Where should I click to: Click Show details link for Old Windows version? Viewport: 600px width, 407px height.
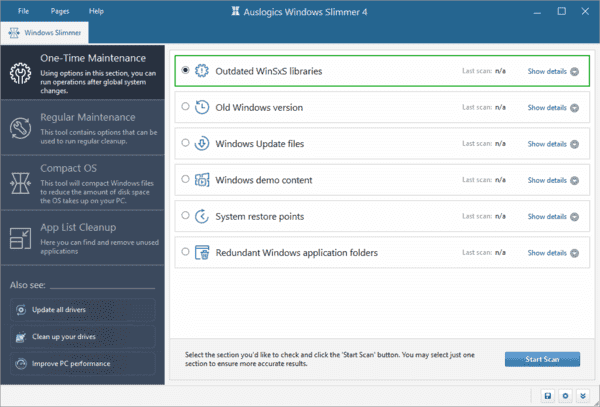[x=547, y=108]
